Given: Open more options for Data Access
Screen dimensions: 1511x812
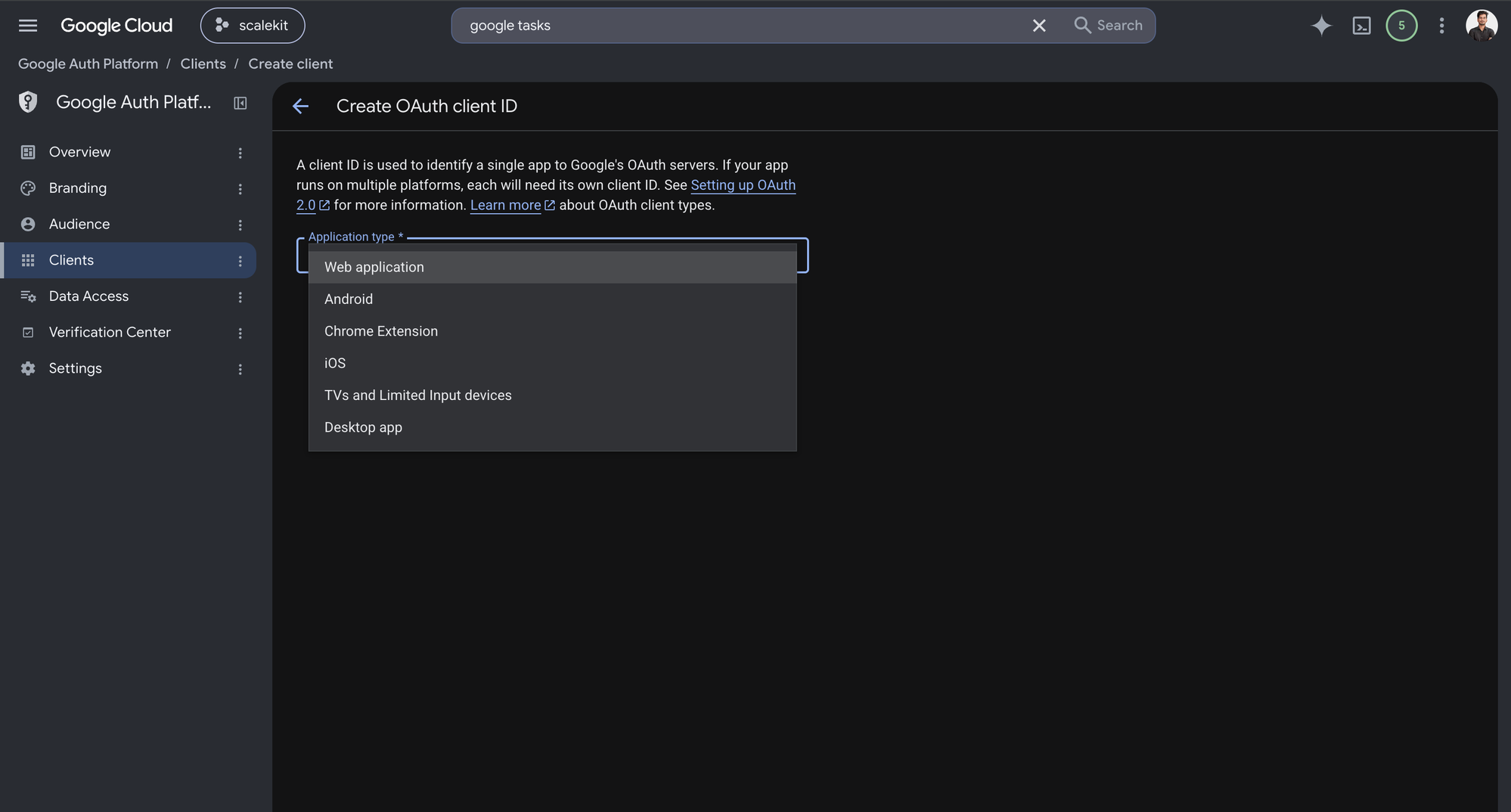Looking at the screenshot, I should pyautogui.click(x=240, y=297).
